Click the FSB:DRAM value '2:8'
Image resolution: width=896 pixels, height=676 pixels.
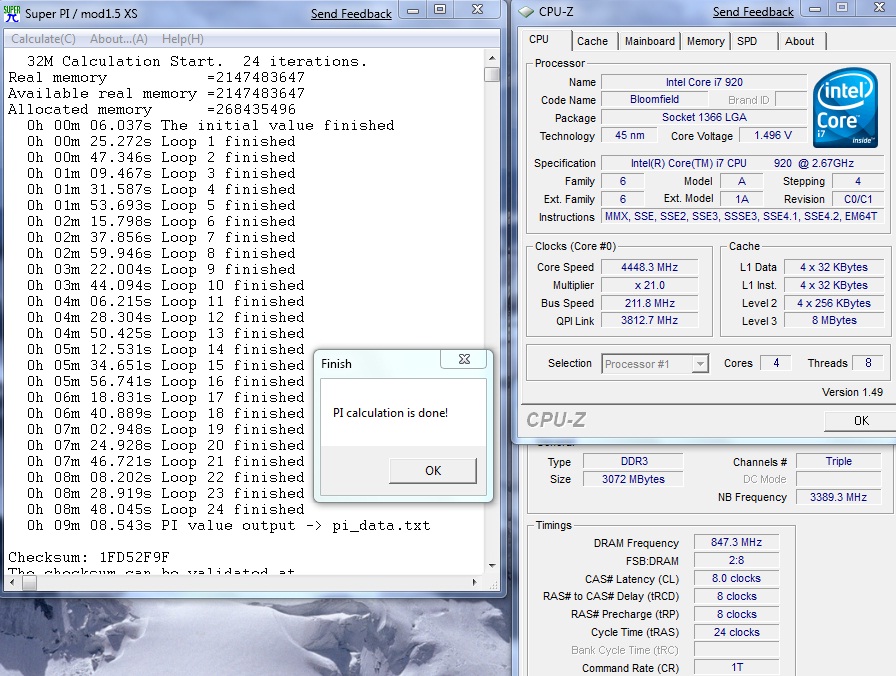coord(737,561)
